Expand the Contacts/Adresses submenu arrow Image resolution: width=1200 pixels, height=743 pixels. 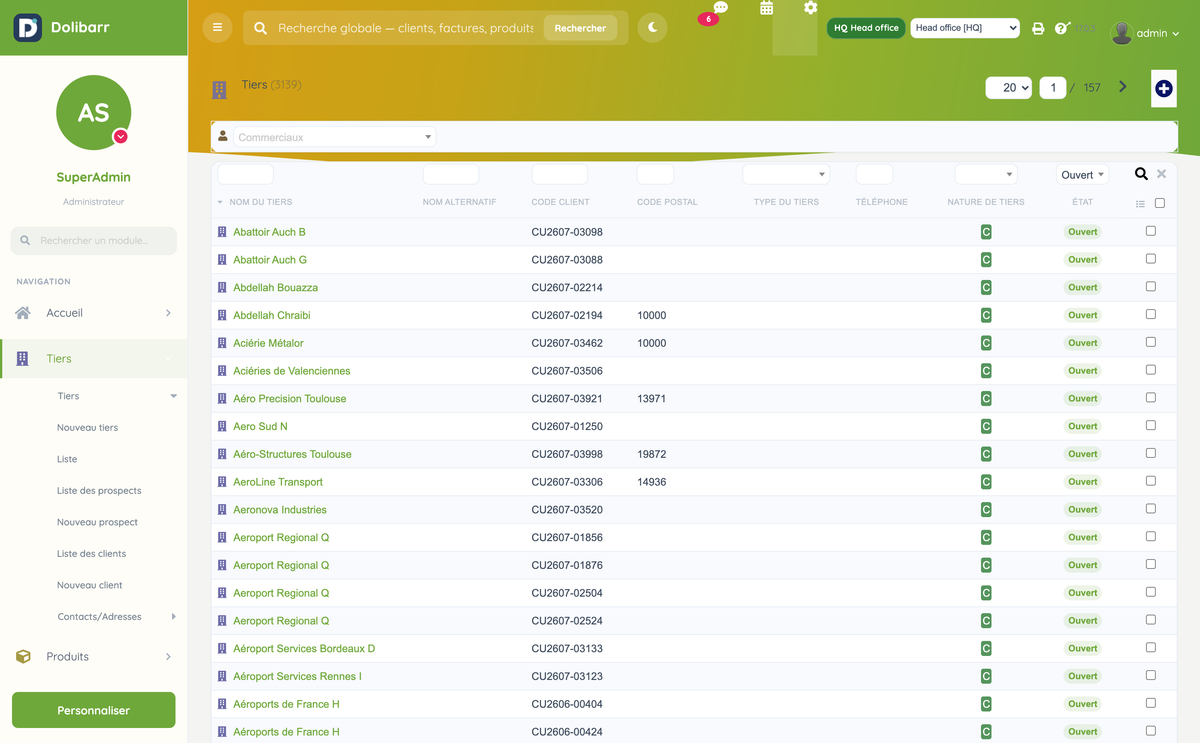tap(174, 617)
